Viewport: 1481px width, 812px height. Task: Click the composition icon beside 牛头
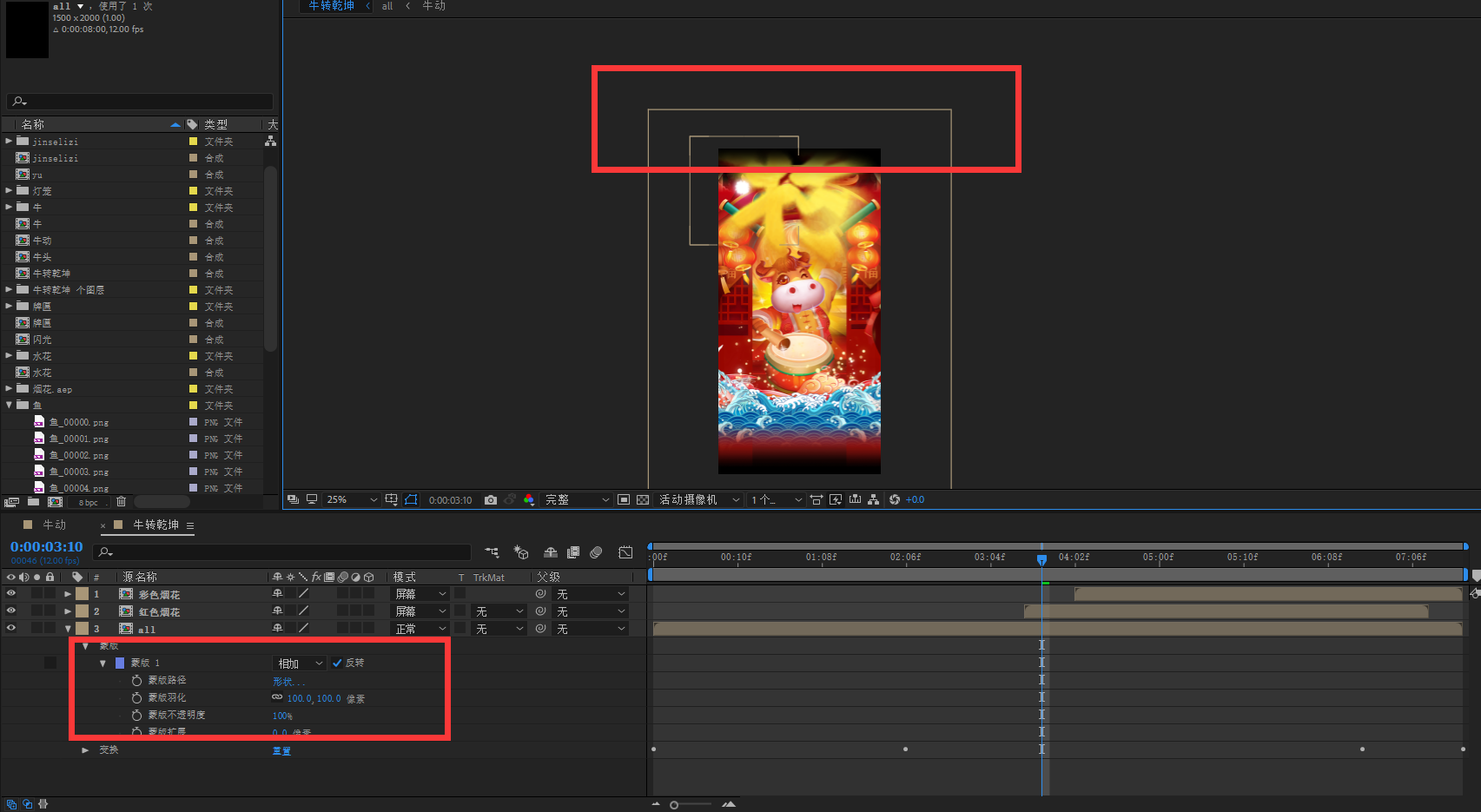pyautogui.click(x=23, y=257)
